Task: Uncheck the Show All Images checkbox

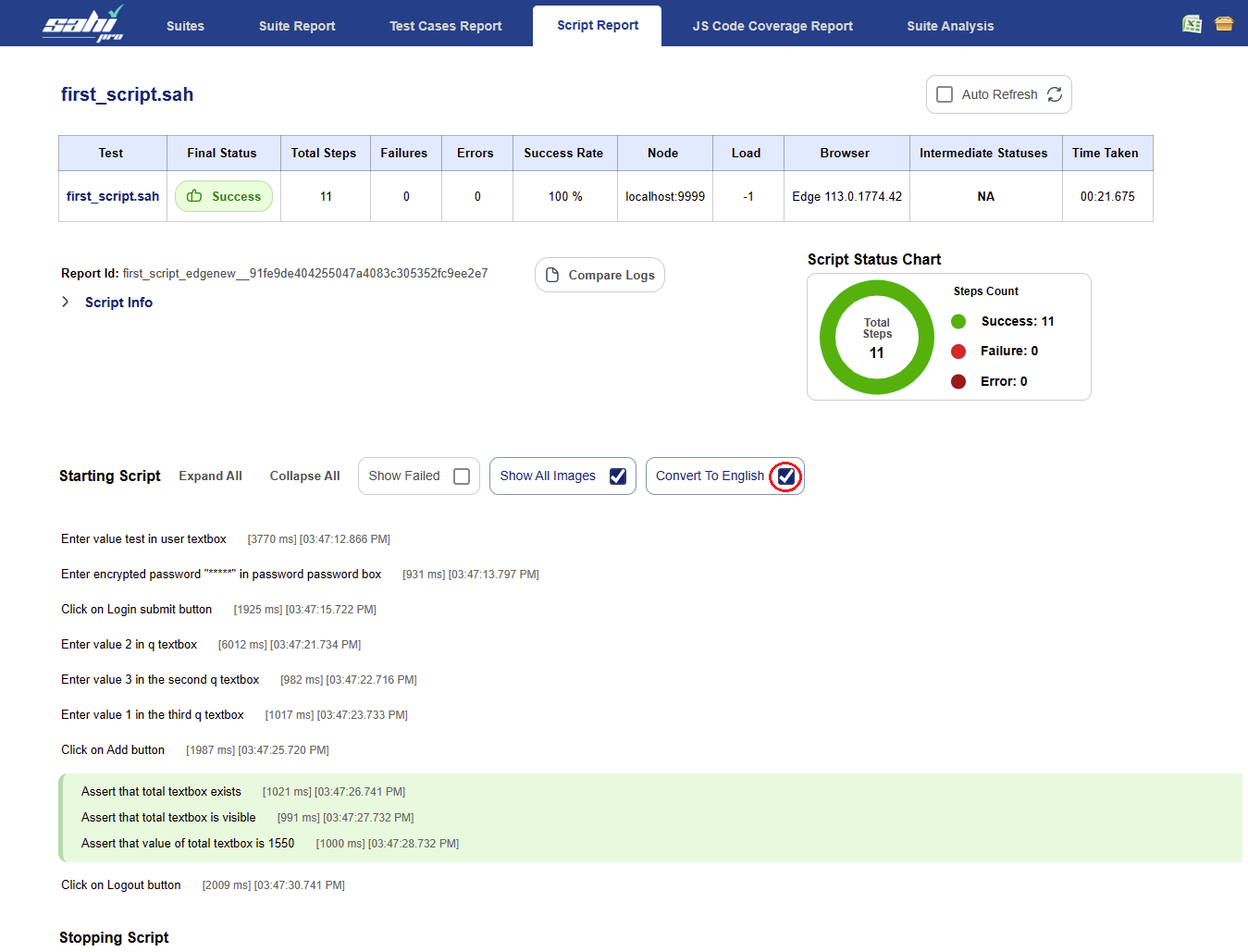Action: [x=618, y=476]
